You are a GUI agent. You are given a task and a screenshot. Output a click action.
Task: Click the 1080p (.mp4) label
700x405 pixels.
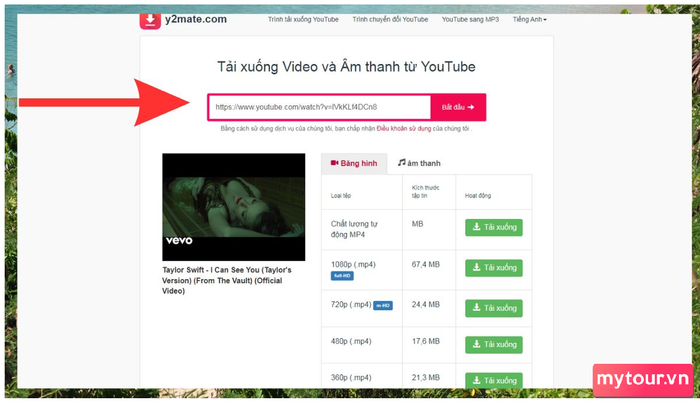click(353, 264)
